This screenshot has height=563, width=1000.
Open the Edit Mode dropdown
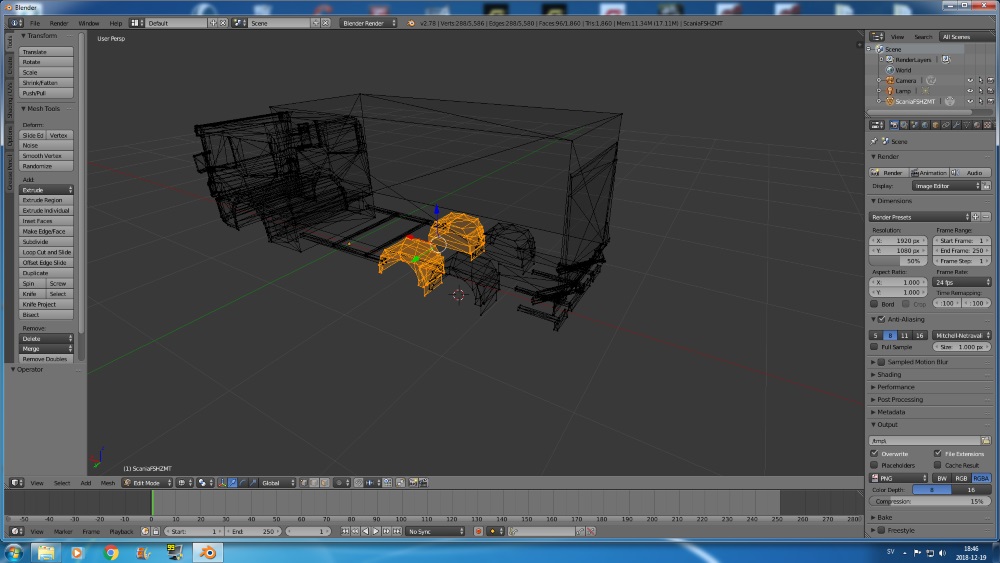(x=148, y=483)
